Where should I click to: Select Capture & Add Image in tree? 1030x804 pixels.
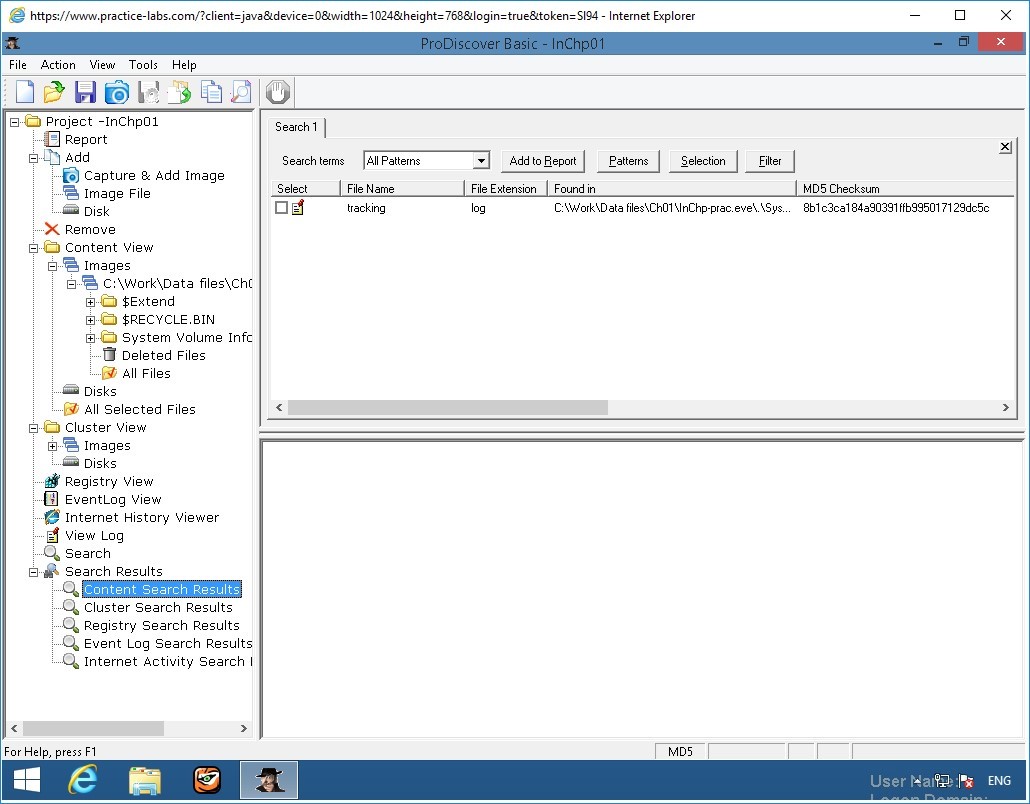coord(154,175)
